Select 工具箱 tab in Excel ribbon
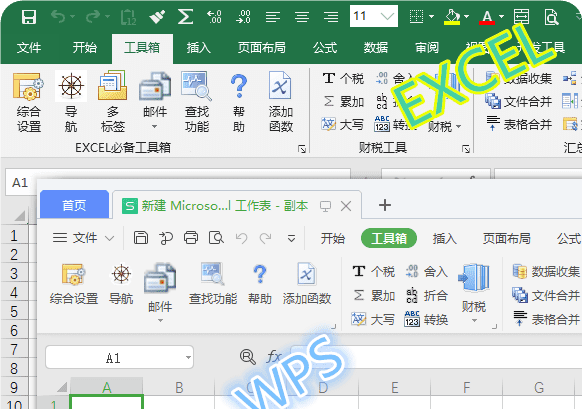Screen dimensions: 582x409 (x=142, y=48)
